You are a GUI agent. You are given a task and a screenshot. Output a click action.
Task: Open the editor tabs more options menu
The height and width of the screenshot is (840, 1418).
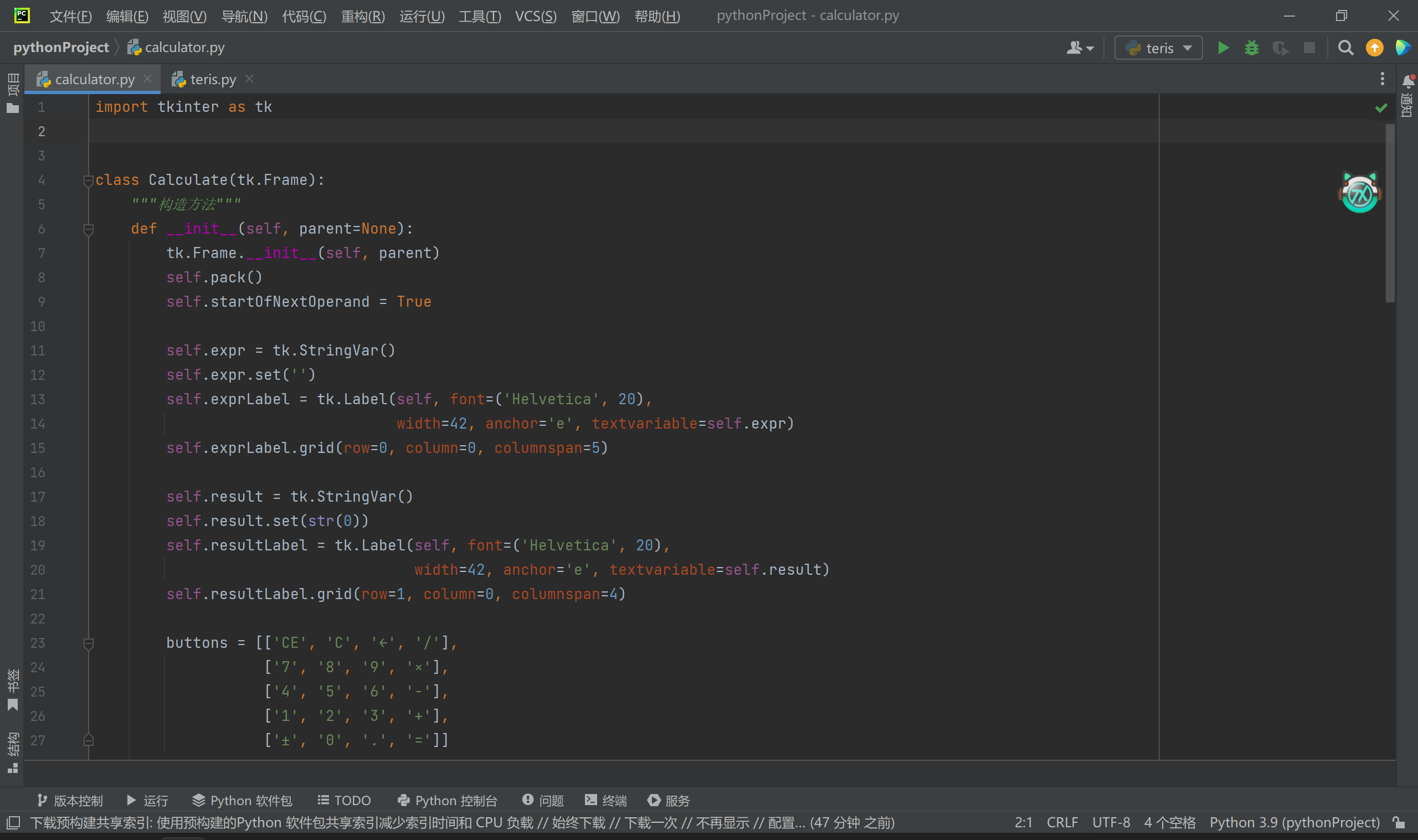point(1383,79)
